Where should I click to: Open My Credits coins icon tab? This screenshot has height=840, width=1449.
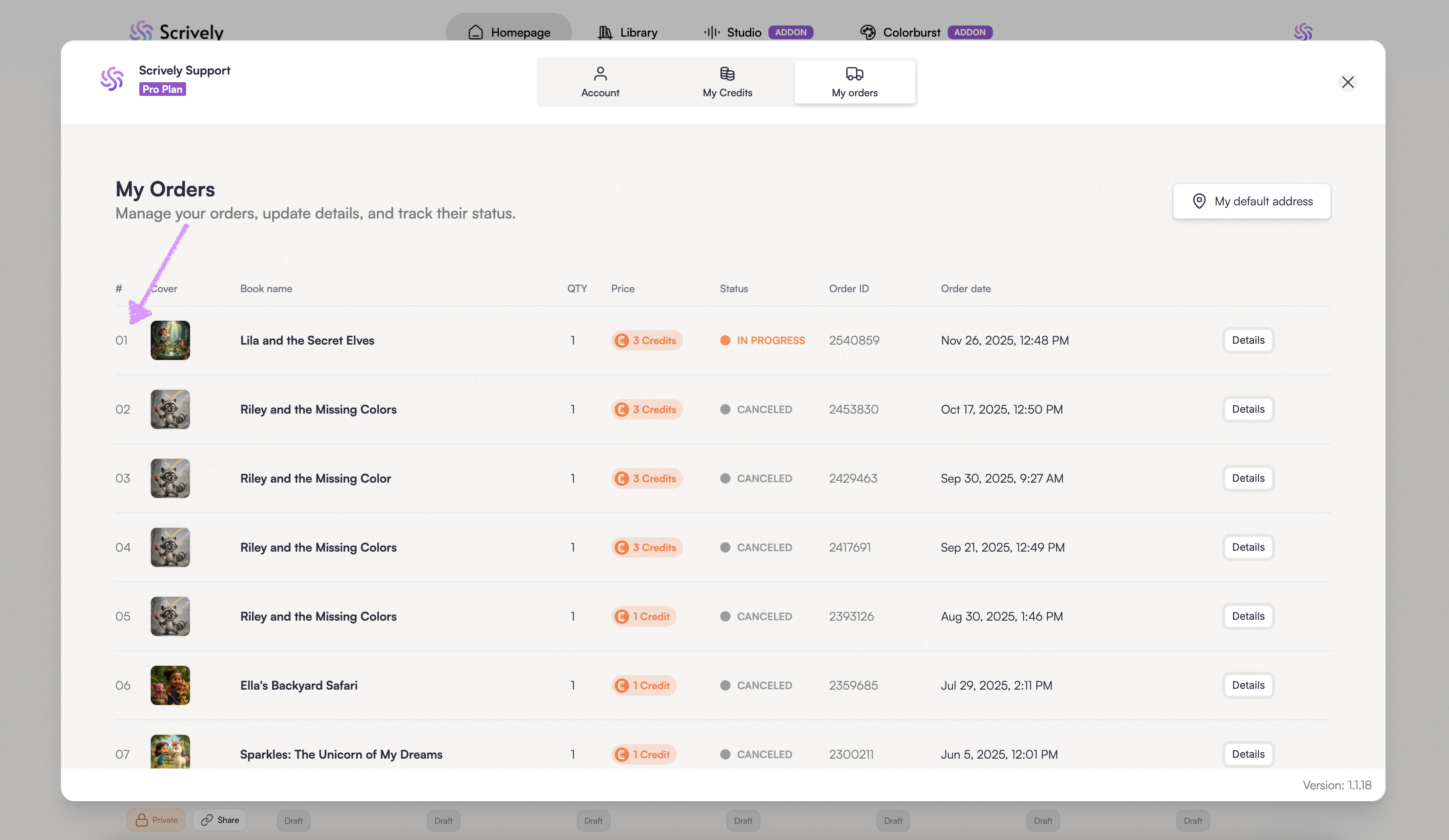(727, 74)
